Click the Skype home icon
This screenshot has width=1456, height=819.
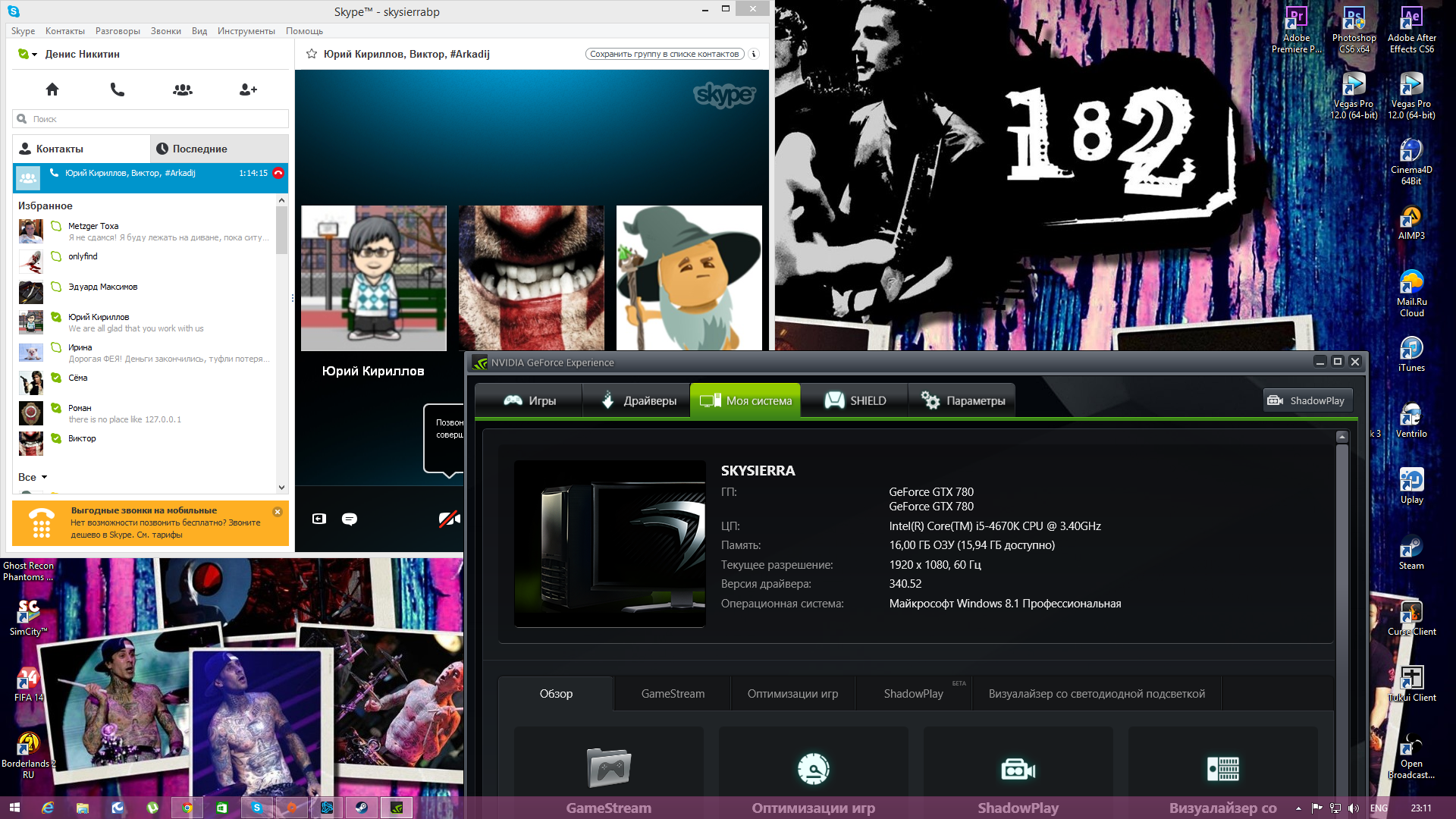tap(52, 89)
